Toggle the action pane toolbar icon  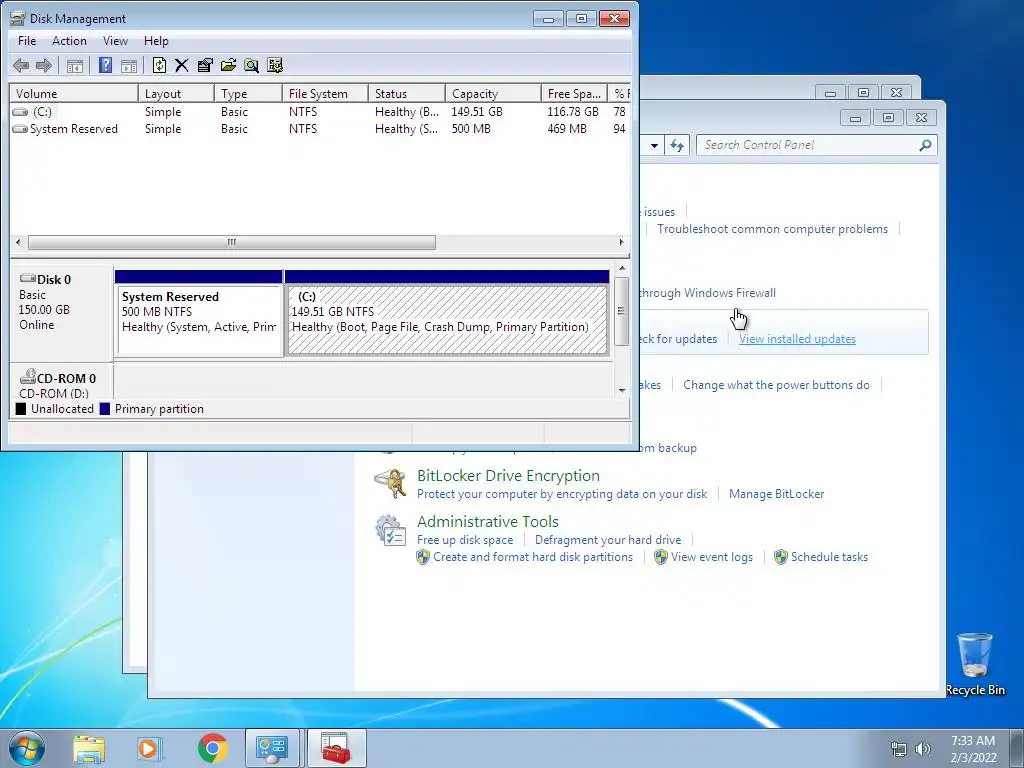coord(129,65)
